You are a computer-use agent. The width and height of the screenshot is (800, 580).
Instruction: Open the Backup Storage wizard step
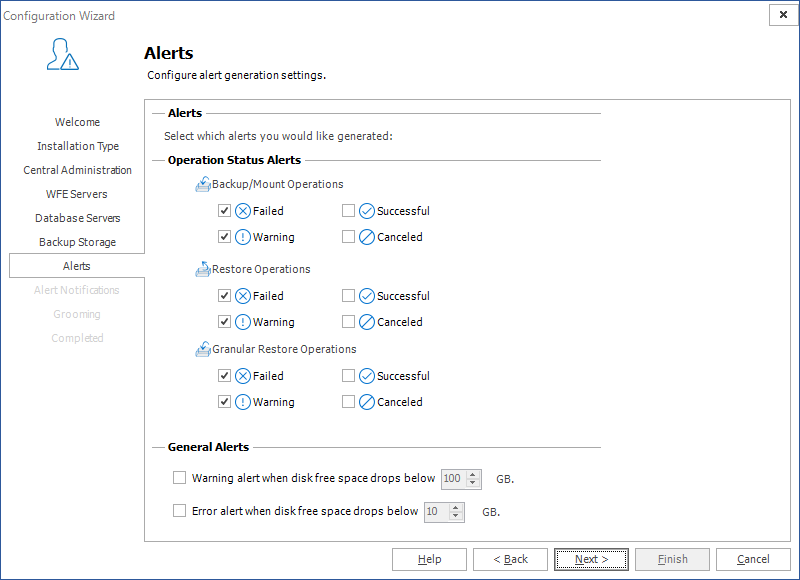[x=77, y=242]
